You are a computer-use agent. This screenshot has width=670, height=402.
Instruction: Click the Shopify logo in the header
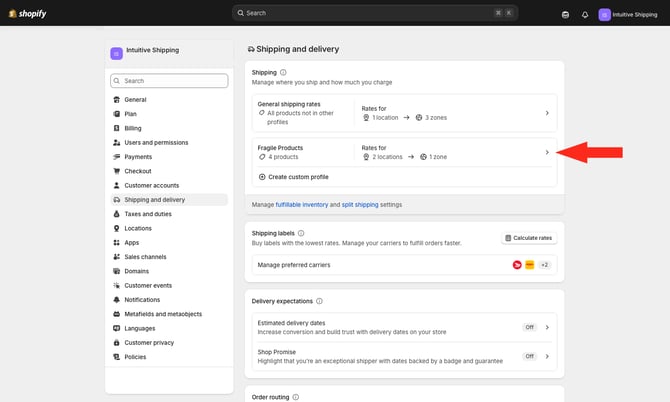[27, 14]
